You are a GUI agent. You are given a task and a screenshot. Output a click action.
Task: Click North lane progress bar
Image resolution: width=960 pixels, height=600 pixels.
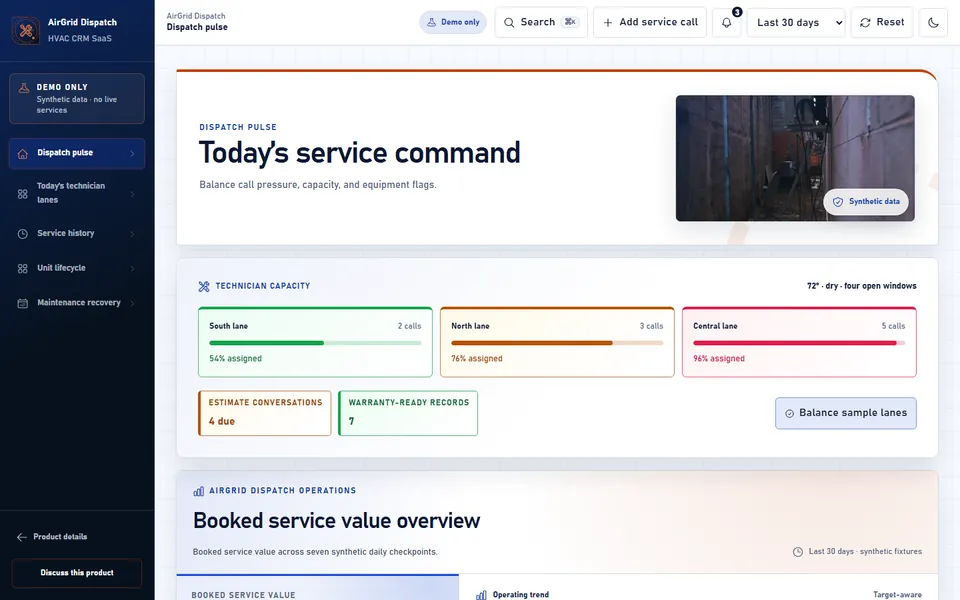pyautogui.click(x=557, y=343)
